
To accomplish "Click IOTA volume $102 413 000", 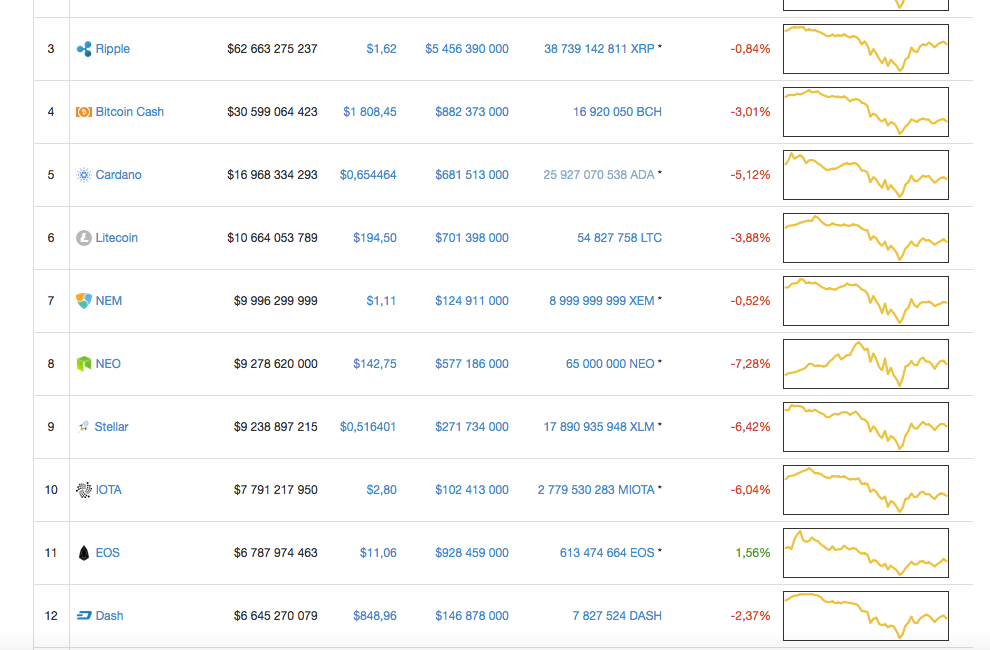I will [472, 490].
